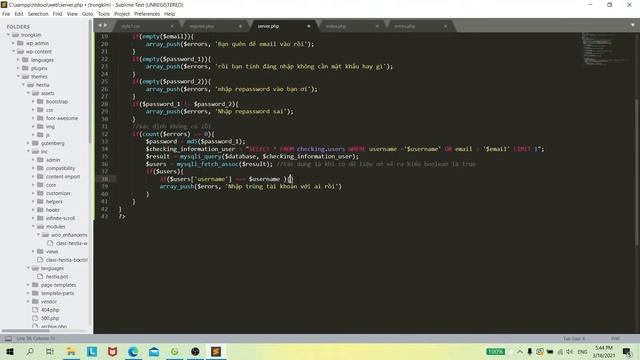The width and height of the screenshot is (640, 360).
Task: Open the Help menu
Action: (169, 14)
